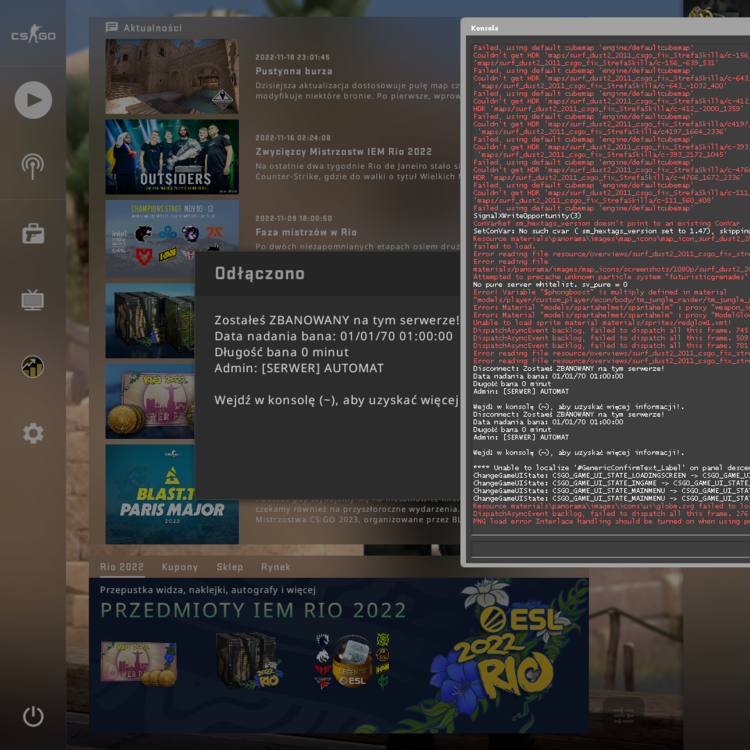750x750 pixels.
Task: Click 'No pure server whitelist' console line
Action: (x=550, y=285)
